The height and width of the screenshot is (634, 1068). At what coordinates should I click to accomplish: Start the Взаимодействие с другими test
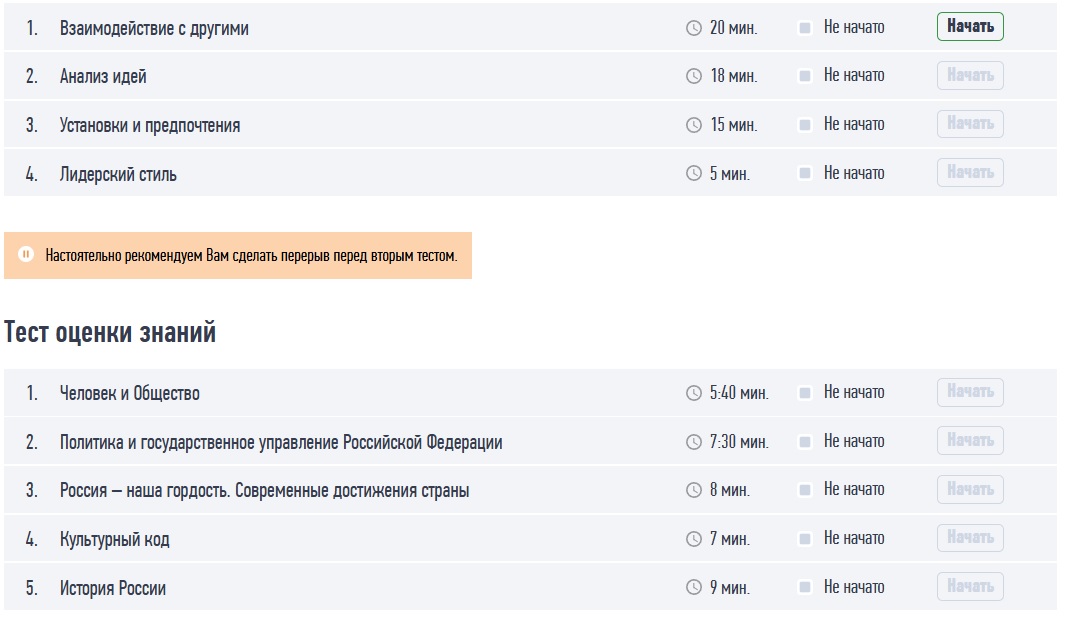(x=970, y=27)
